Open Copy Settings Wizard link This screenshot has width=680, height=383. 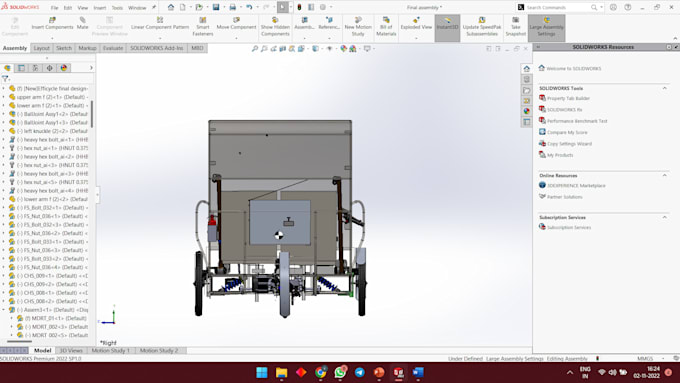coord(569,144)
